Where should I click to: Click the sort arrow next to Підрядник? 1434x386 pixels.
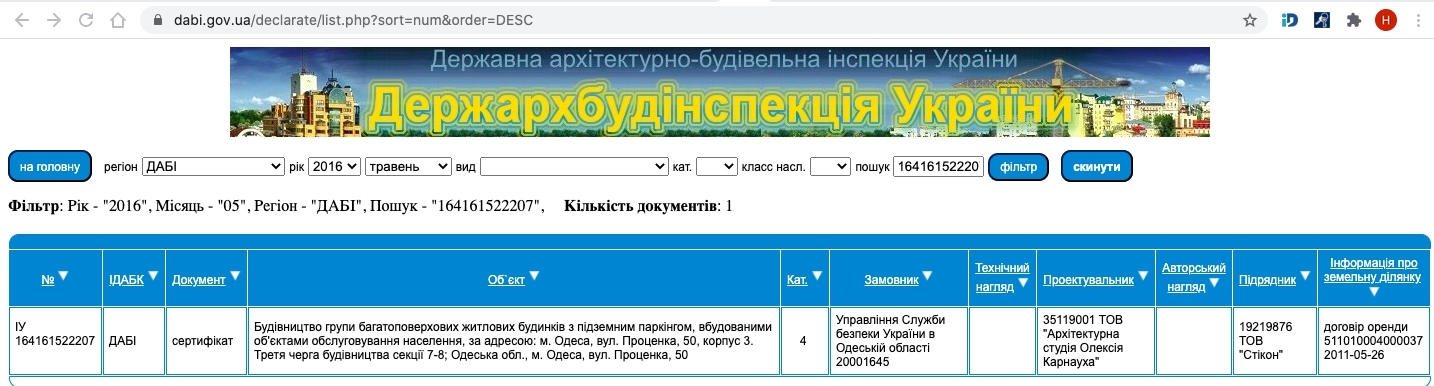(x=1306, y=276)
